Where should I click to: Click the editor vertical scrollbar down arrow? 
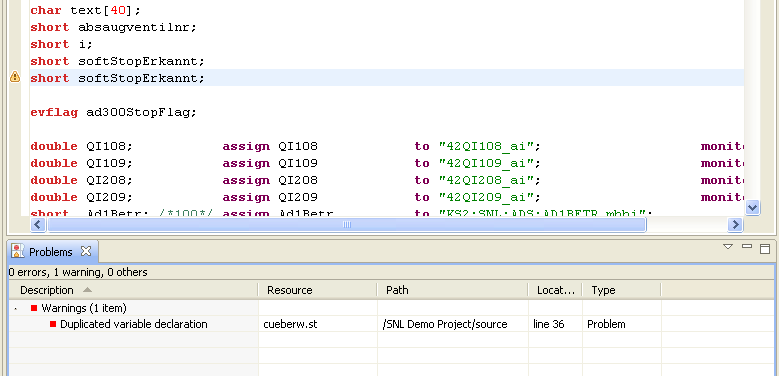pyautogui.click(x=753, y=208)
